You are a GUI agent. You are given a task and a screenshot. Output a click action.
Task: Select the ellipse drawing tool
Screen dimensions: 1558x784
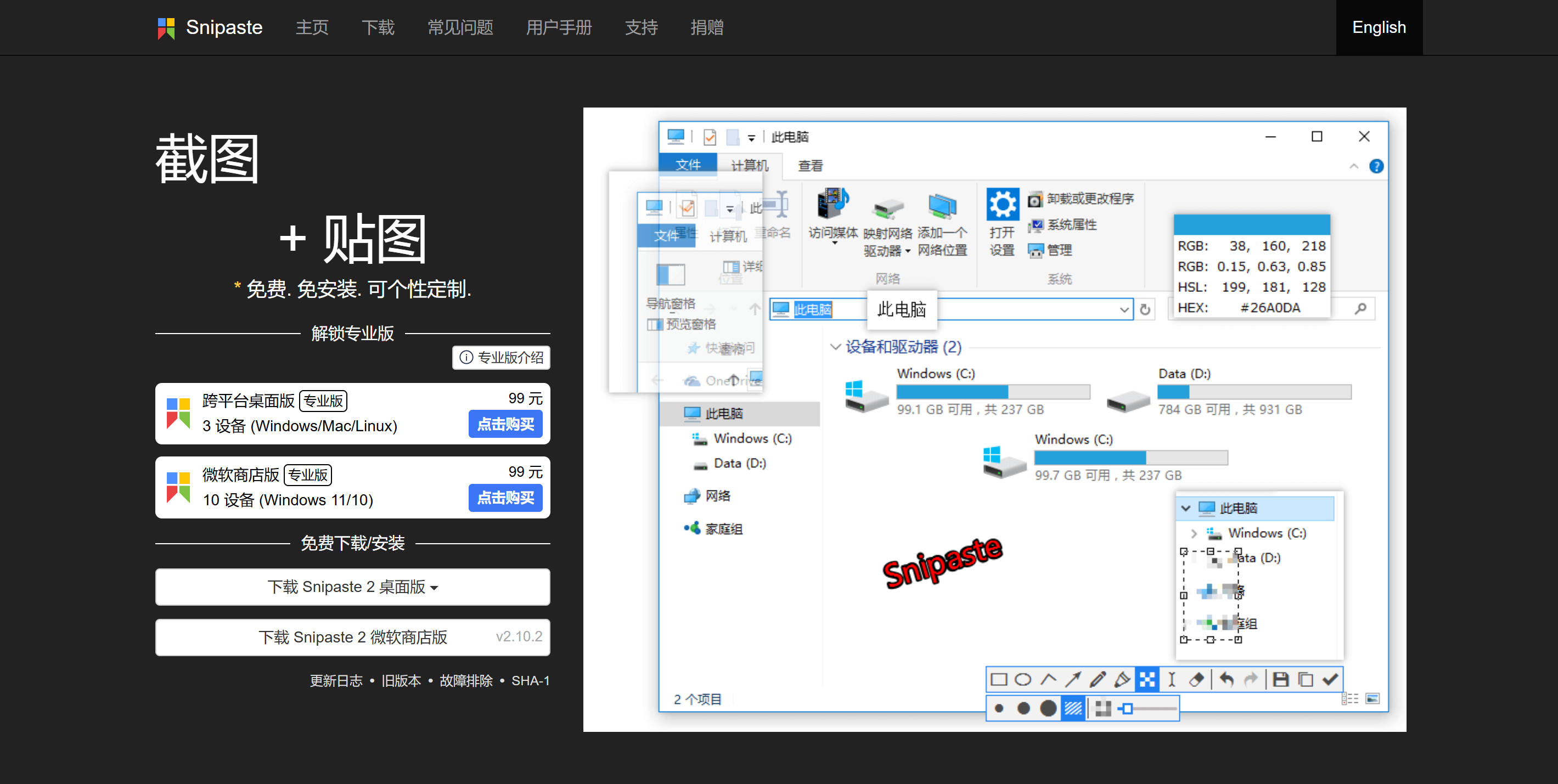(x=1023, y=679)
